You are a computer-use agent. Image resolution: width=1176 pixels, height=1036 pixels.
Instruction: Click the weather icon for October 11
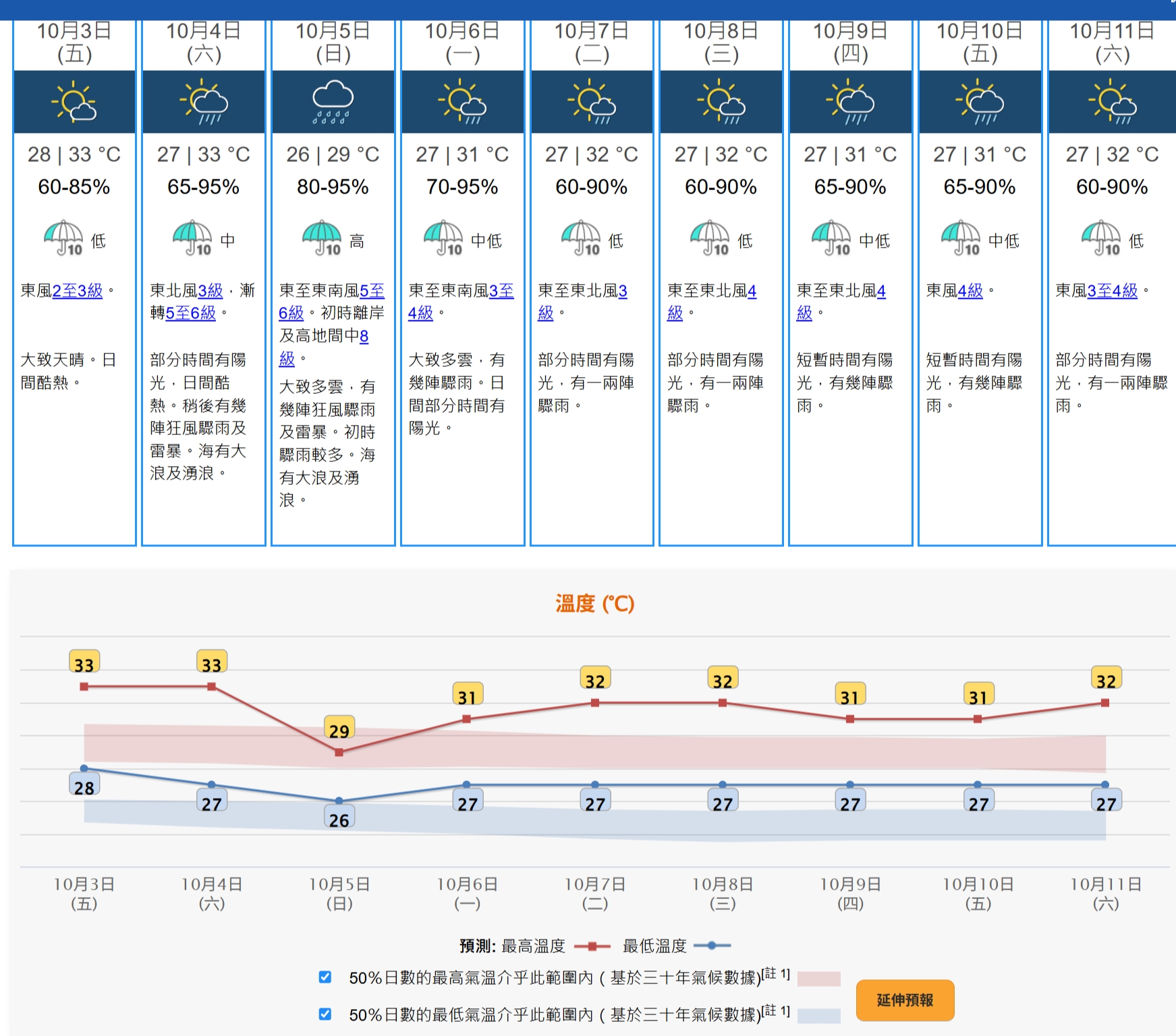[x=1112, y=102]
